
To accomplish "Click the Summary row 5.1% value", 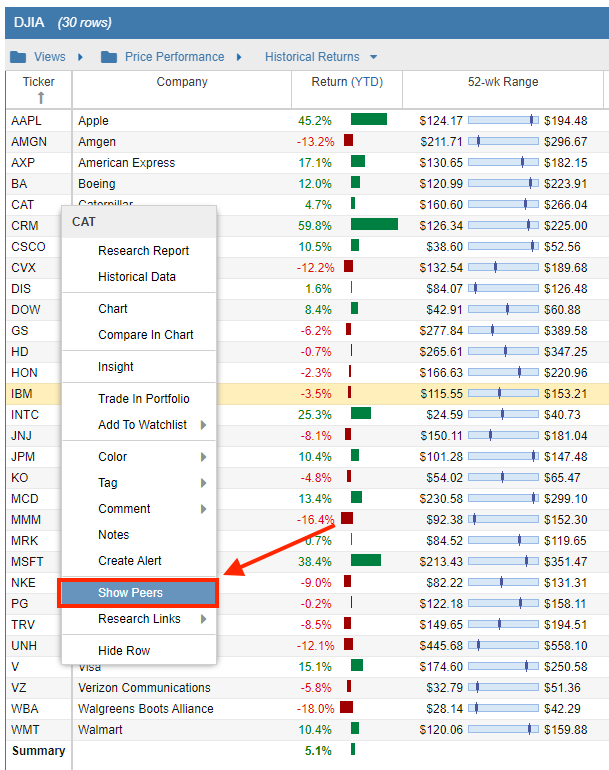I will point(318,751).
